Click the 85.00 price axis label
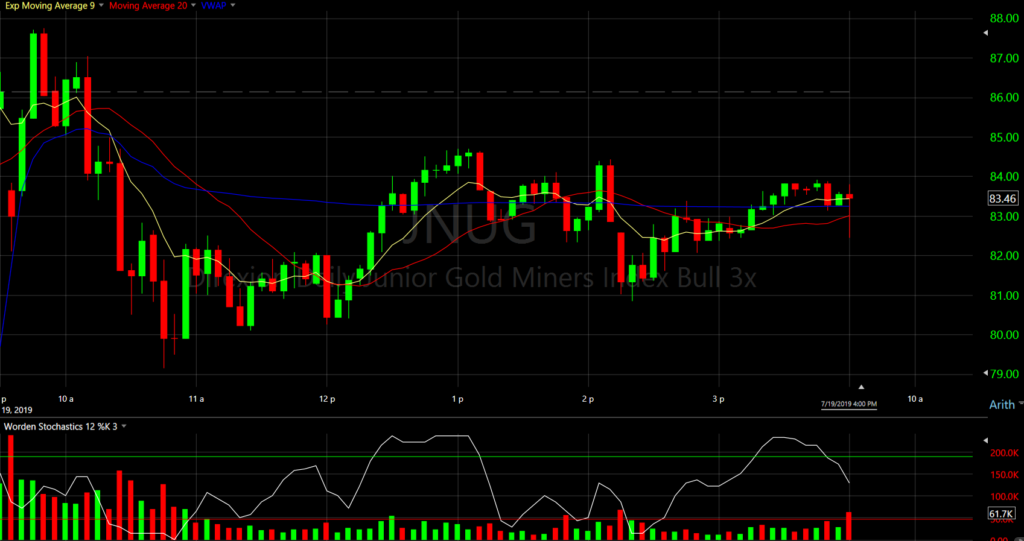1024x541 pixels. click(x=1002, y=137)
